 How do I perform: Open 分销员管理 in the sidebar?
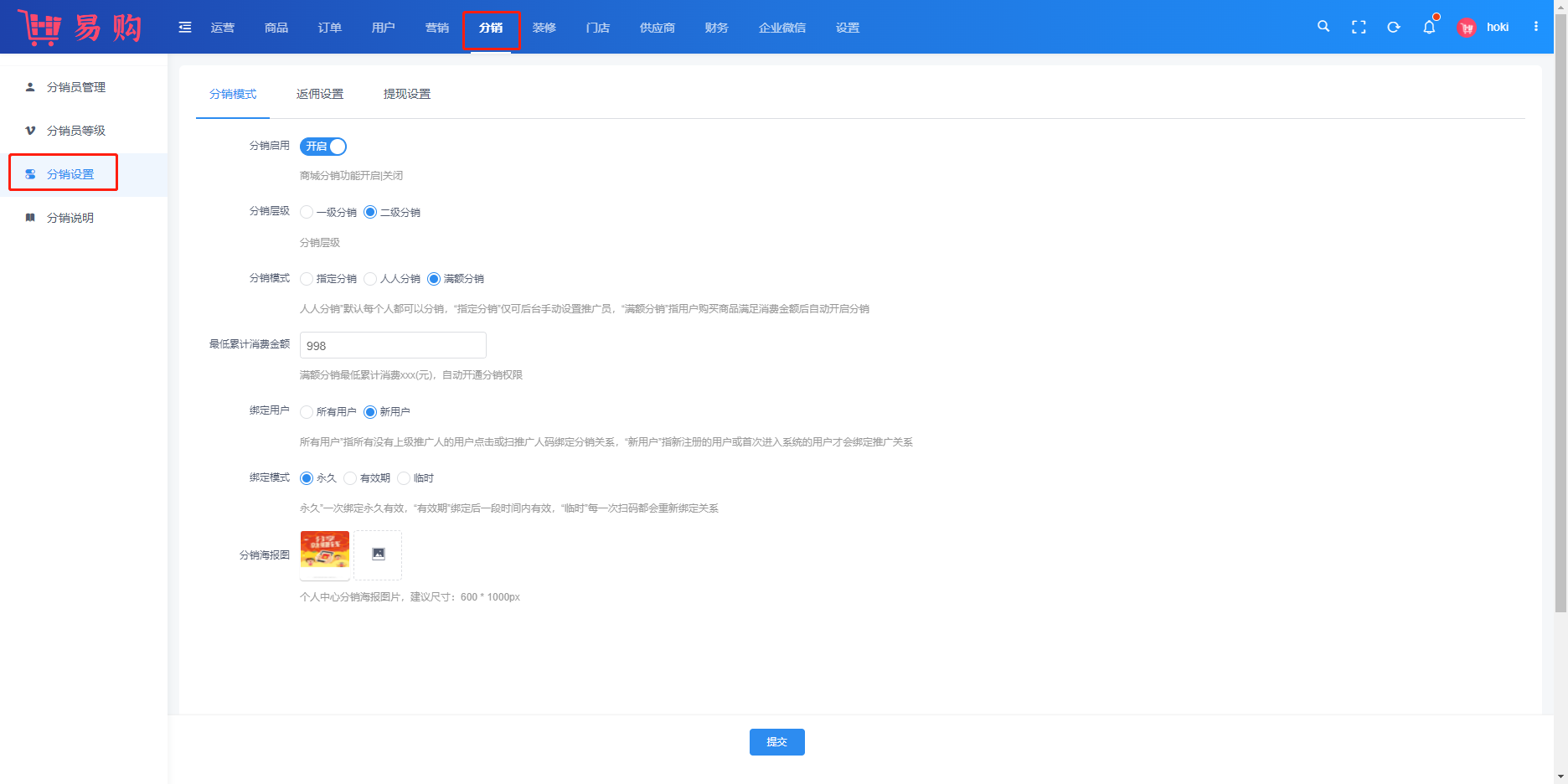pos(76,87)
